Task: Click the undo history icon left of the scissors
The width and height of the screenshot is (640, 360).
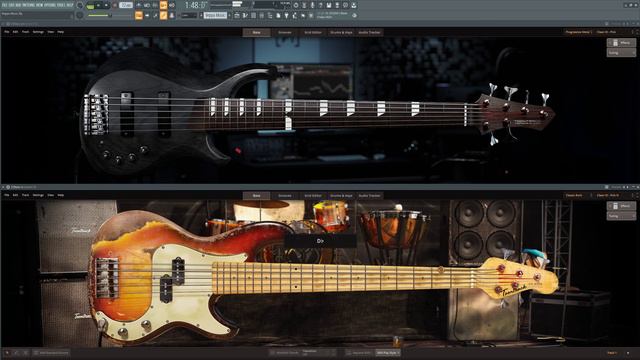Action: click(296, 5)
